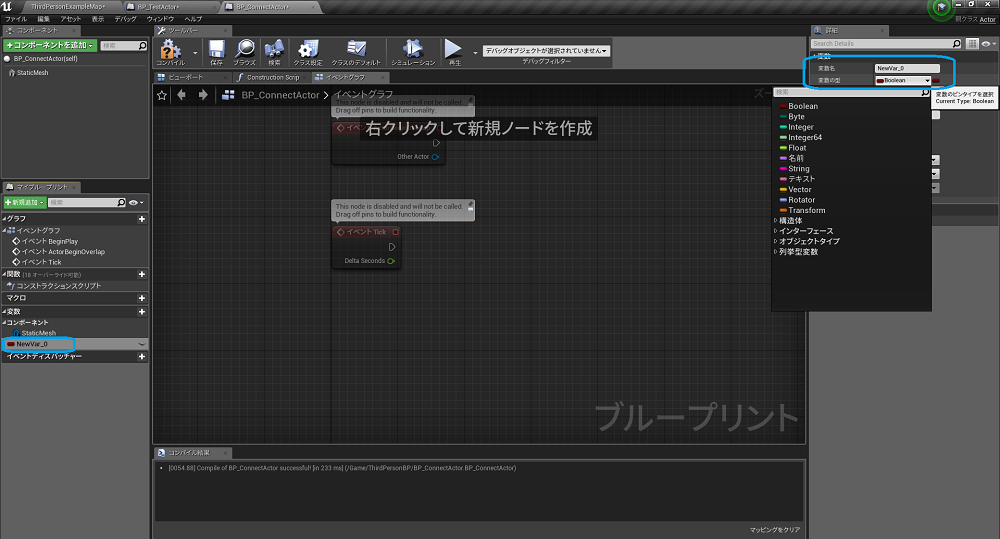Viewport: 1000px width, 539px height.
Task: Select Integer in the type list
Action: (x=800, y=127)
